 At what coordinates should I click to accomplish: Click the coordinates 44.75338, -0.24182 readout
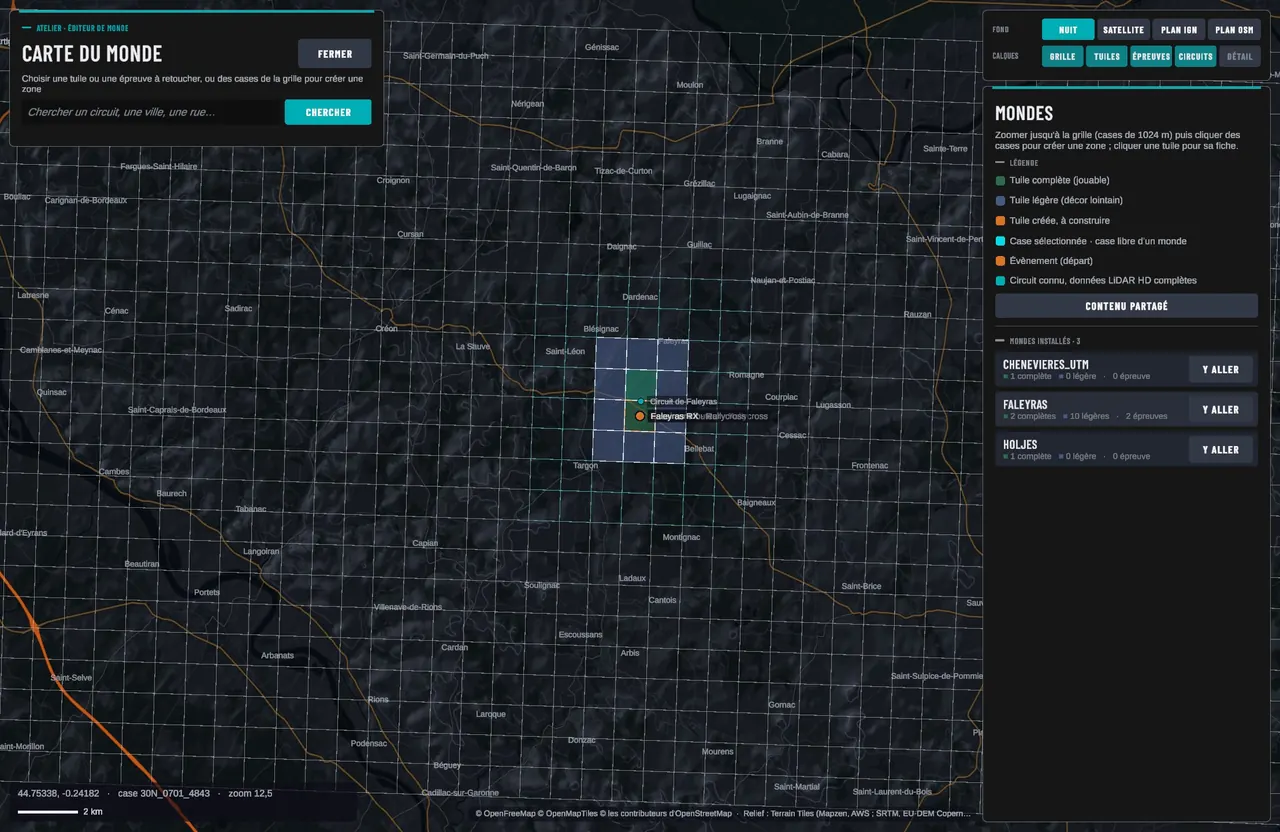(59, 794)
